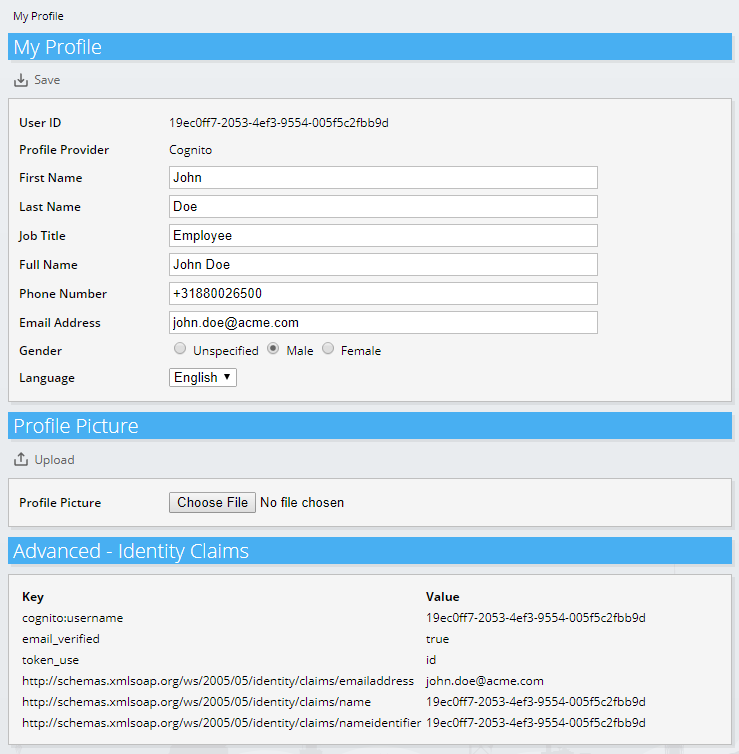Click the Profile Provider field label

pos(64,150)
